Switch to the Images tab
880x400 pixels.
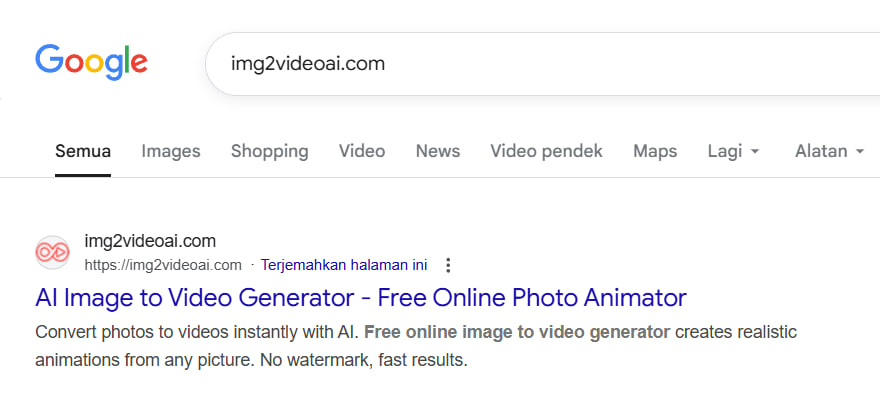[171, 151]
